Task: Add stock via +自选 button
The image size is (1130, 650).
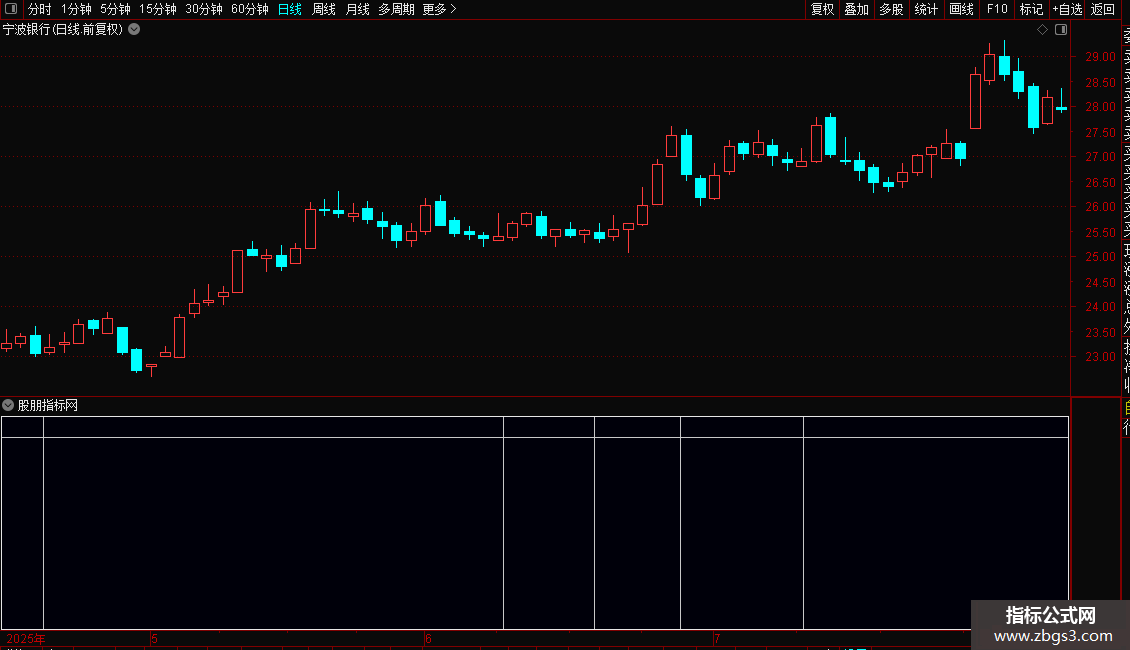Action: point(1067,9)
